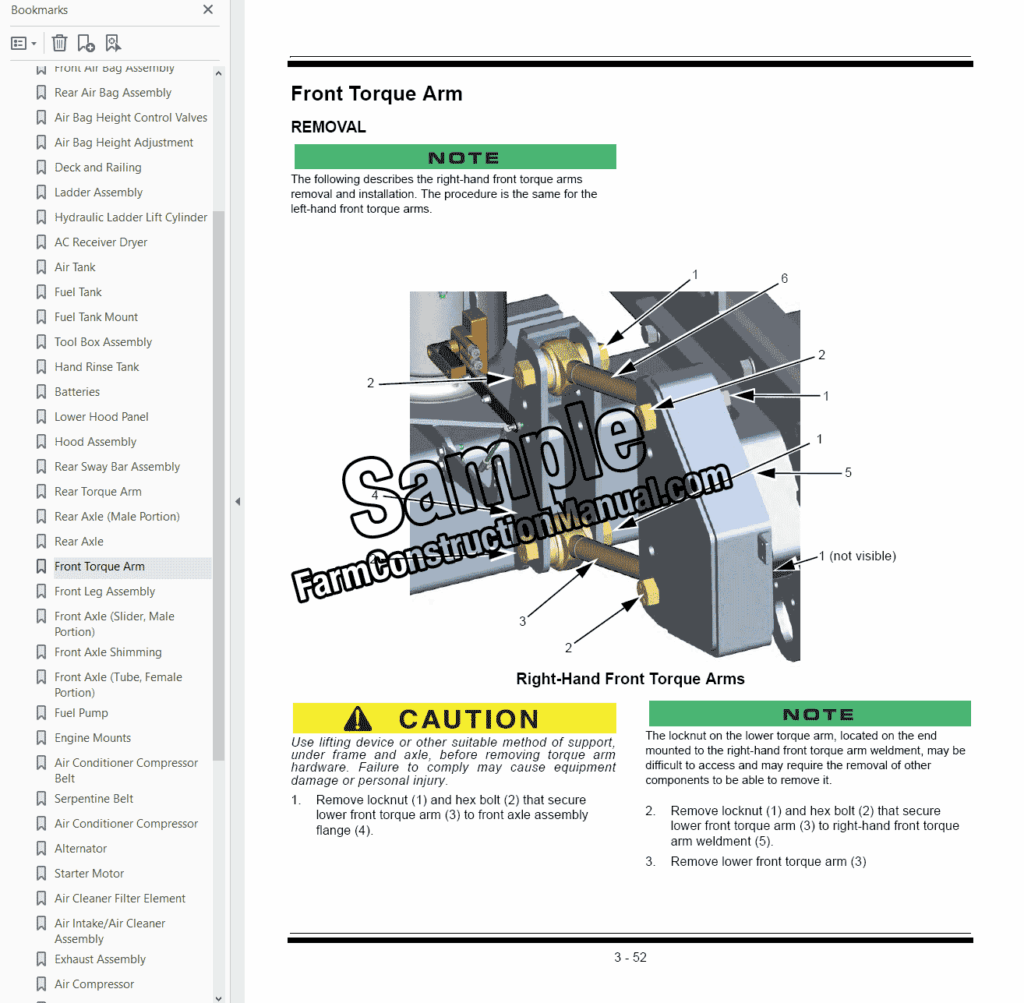This screenshot has height=1003, width=1024.
Task: Click the 'Front Torque Arm' page heading
Action: [x=376, y=93]
